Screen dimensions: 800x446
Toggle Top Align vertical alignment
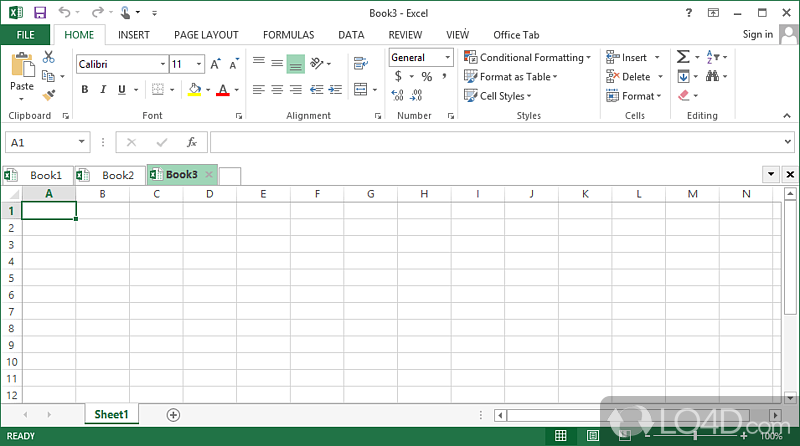[259, 63]
